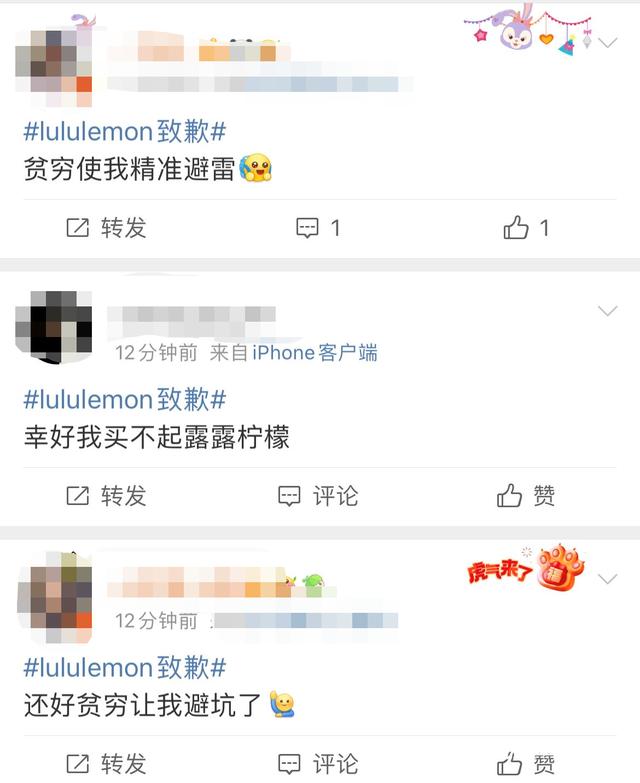Screen dimensions: 640x783
Task: Open the comment icon on the second post
Action: [x=289, y=496]
